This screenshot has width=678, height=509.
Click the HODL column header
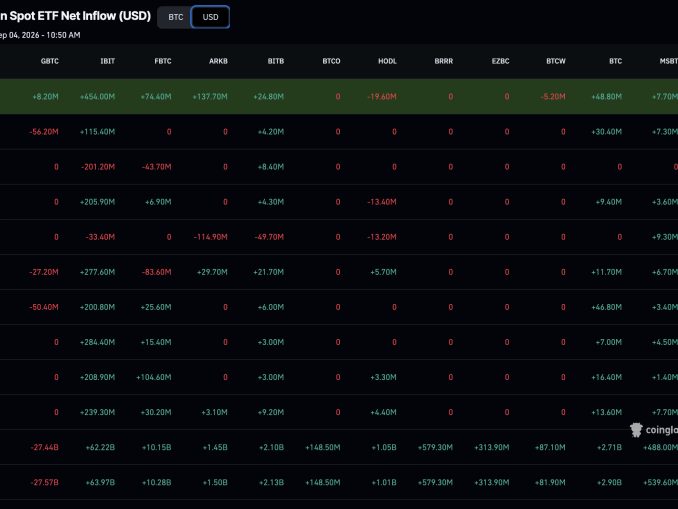click(387, 61)
